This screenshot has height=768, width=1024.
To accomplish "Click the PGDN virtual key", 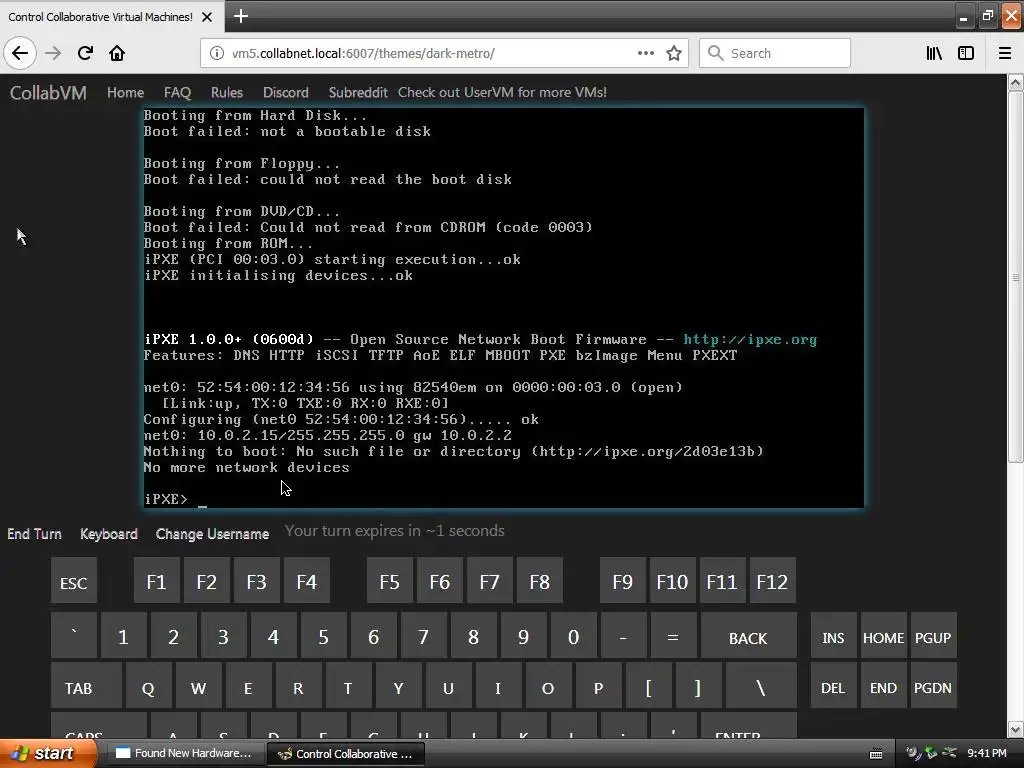I will click(x=933, y=686).
